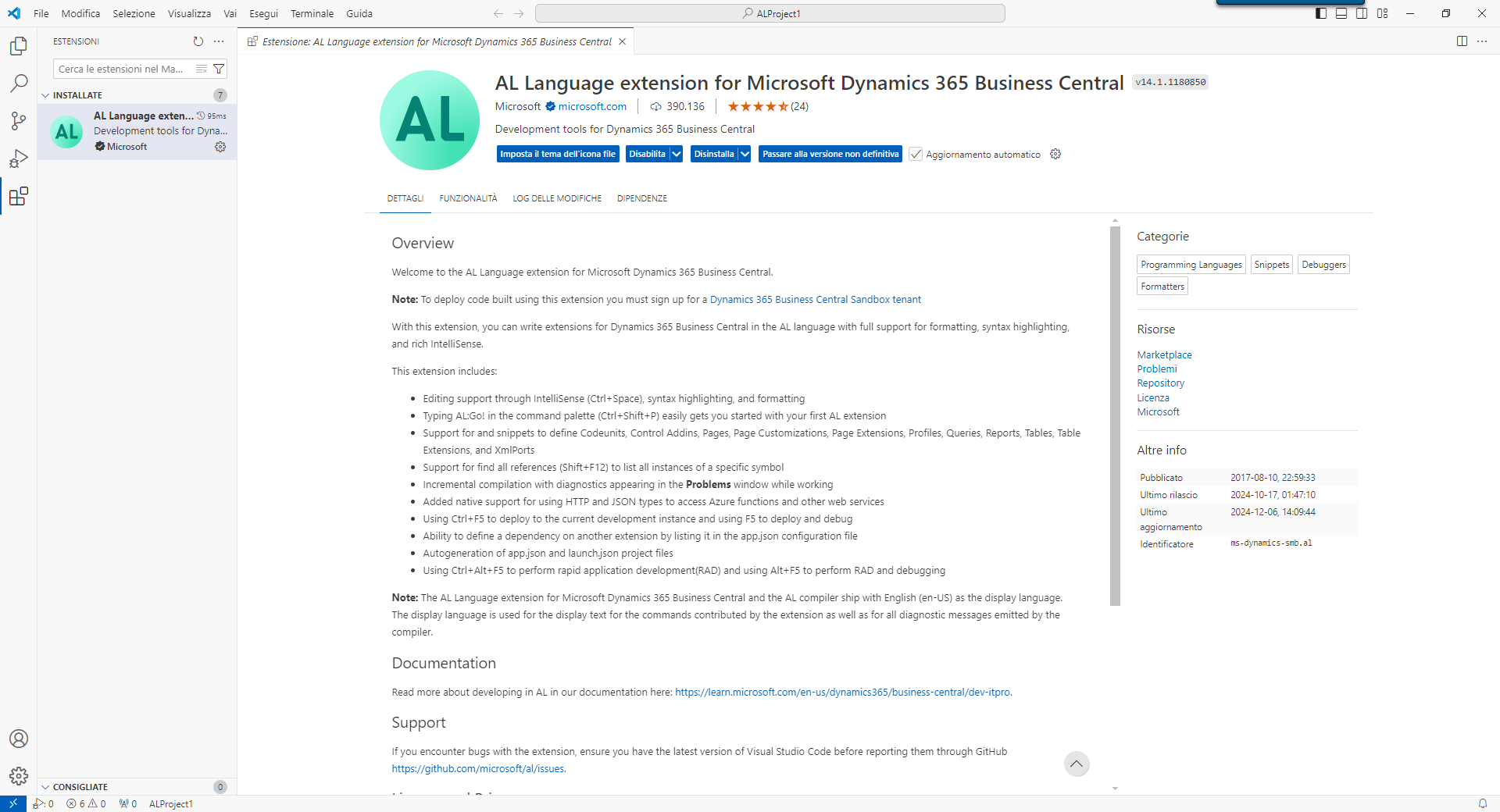The height and width of the screenshot is (812, 1500).
Task: Open the Explorer view in activity bar
Action: [19, 46]
